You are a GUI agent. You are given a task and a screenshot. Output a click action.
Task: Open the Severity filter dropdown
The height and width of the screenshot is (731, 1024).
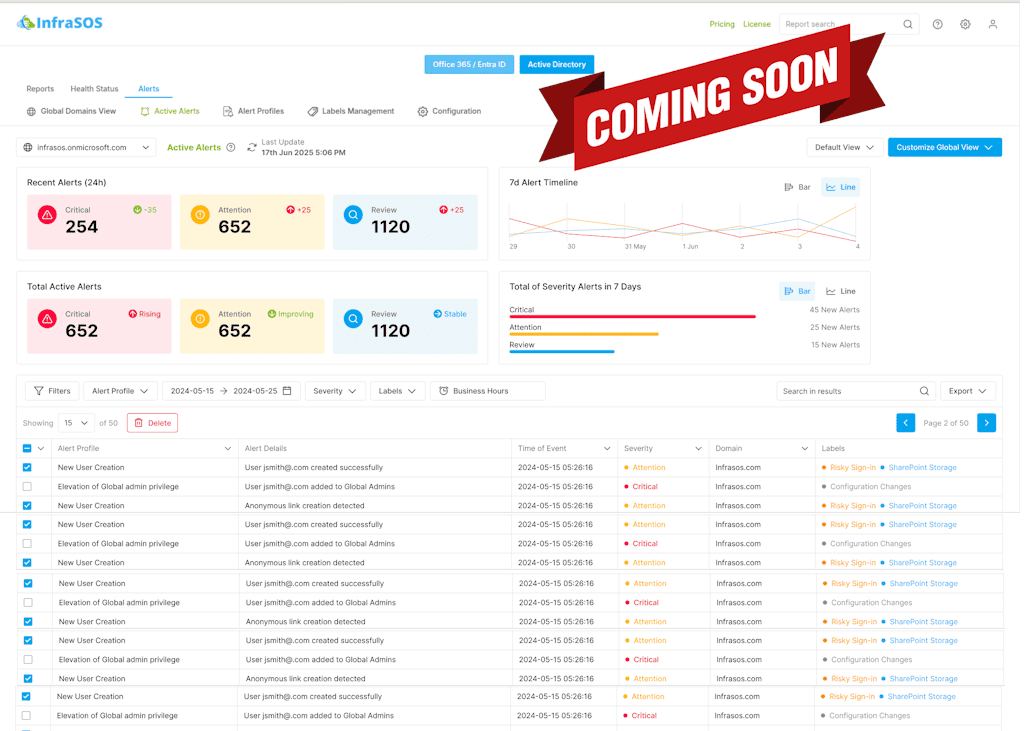click(335, 391)
